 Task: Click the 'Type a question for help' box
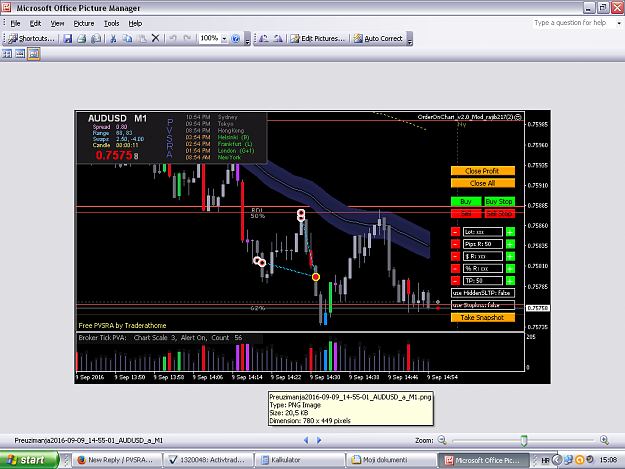pyautogui.click(x=573, y=23)
